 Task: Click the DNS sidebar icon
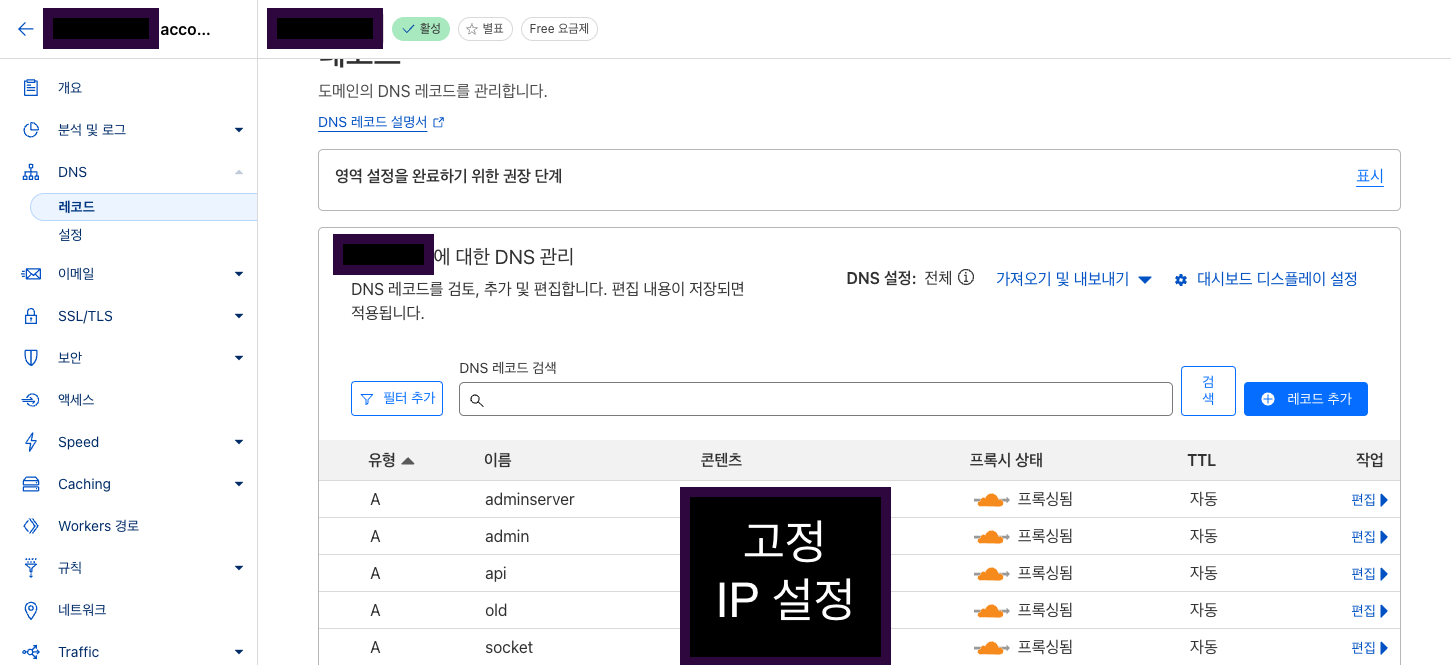click(30, 171)
